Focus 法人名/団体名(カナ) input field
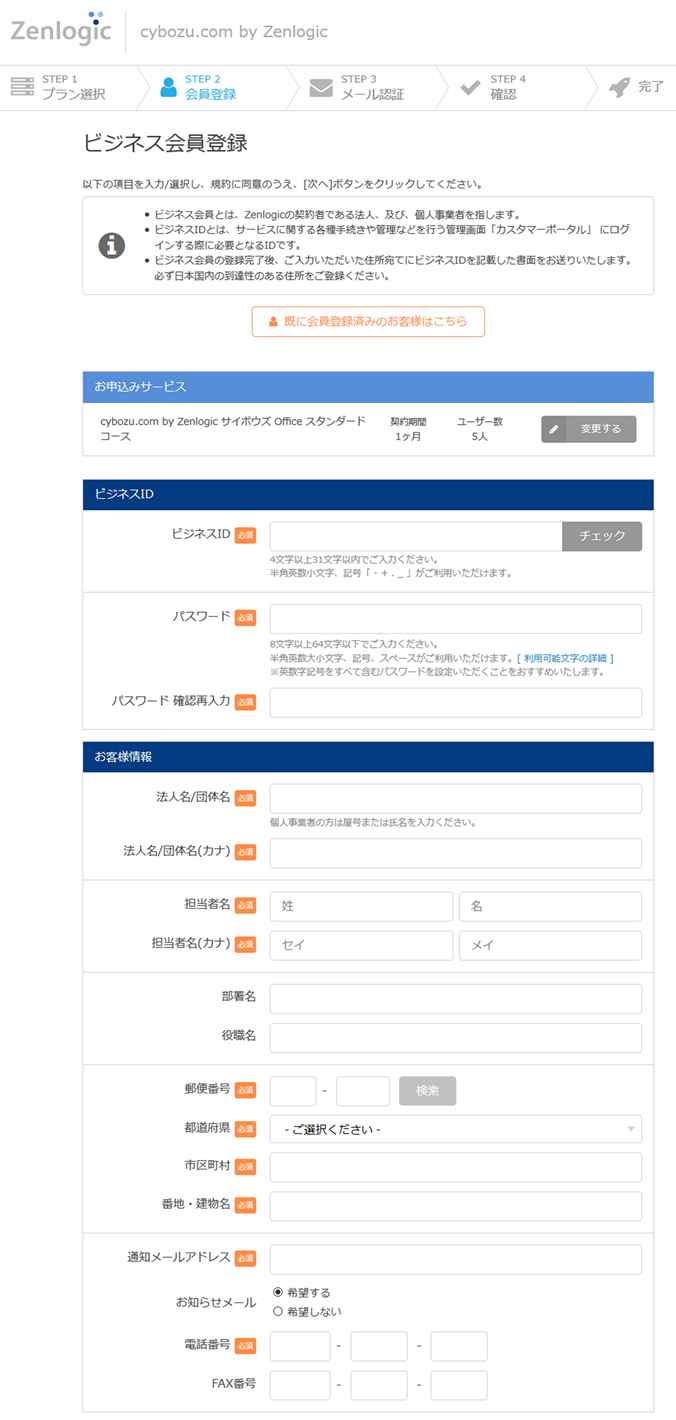676x1420 pixels. pyautogui.click(x=456, y=853)
